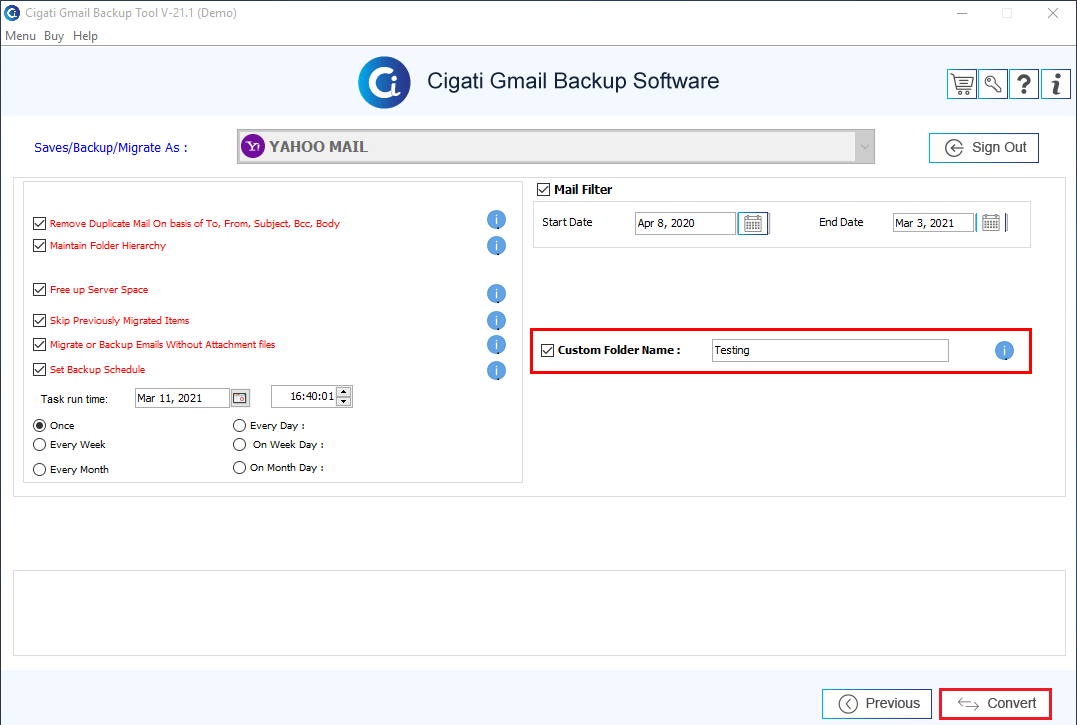This screenshot has height=725, width=1077.
Task: Click the Cigati logo in the header
Action: point(385,82)
